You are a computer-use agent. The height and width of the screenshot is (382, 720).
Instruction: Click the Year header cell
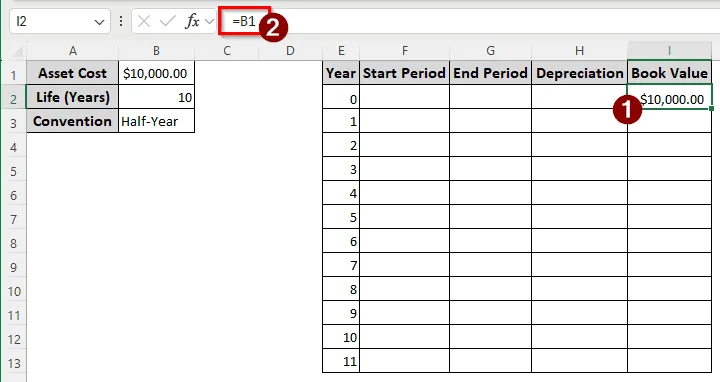click(x=341, y=73)
